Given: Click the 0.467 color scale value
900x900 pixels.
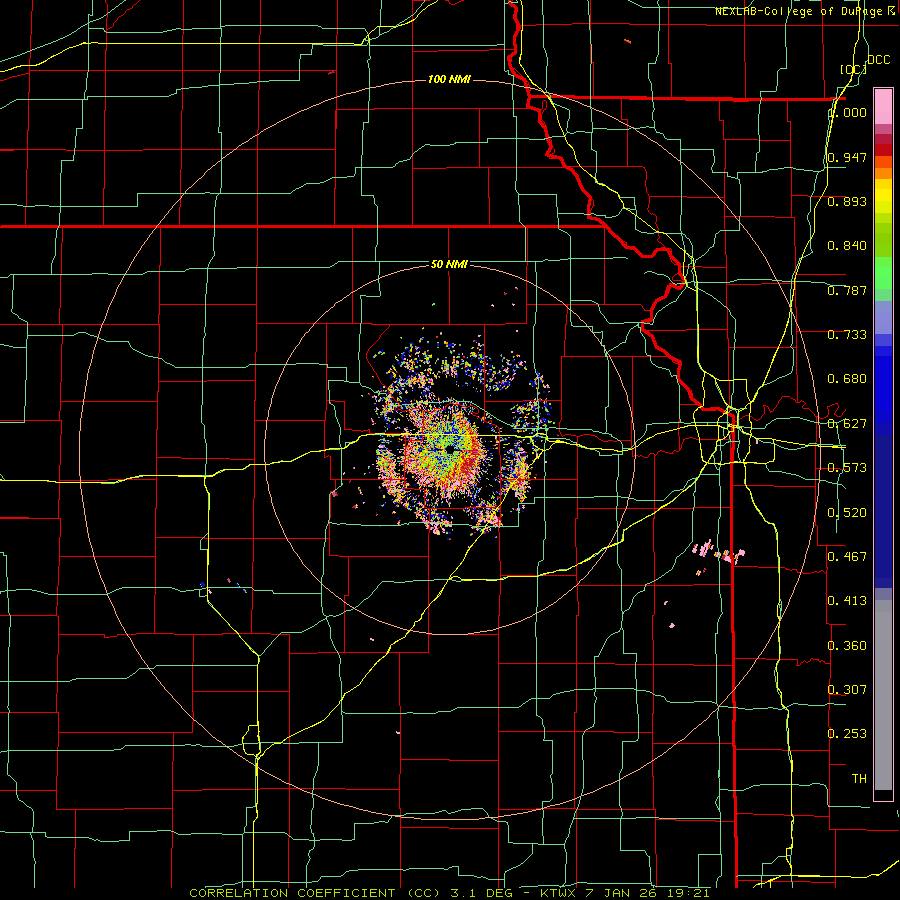Looking at the screenshot, I should 847,556.
